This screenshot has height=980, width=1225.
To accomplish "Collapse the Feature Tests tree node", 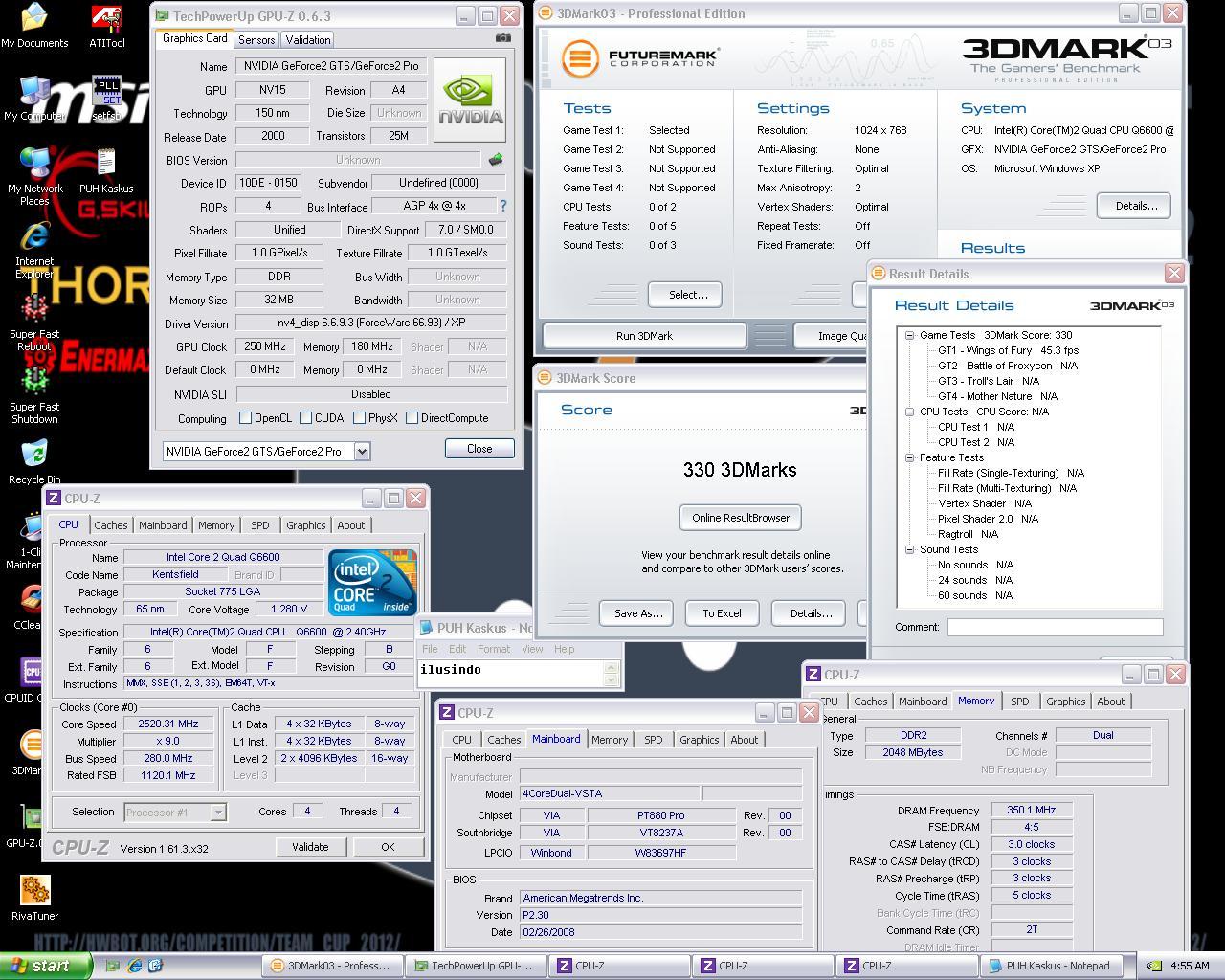I will (x=909, y=457).
